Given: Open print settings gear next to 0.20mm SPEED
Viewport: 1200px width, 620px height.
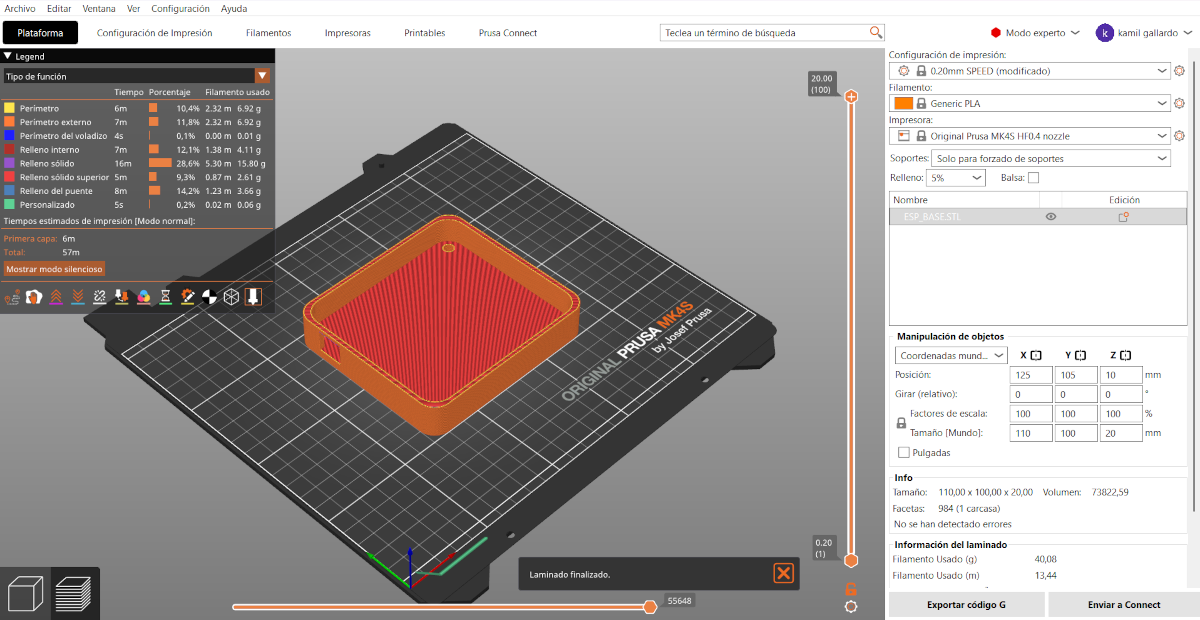Looking at the screenshot, I should pos(1179,71).
